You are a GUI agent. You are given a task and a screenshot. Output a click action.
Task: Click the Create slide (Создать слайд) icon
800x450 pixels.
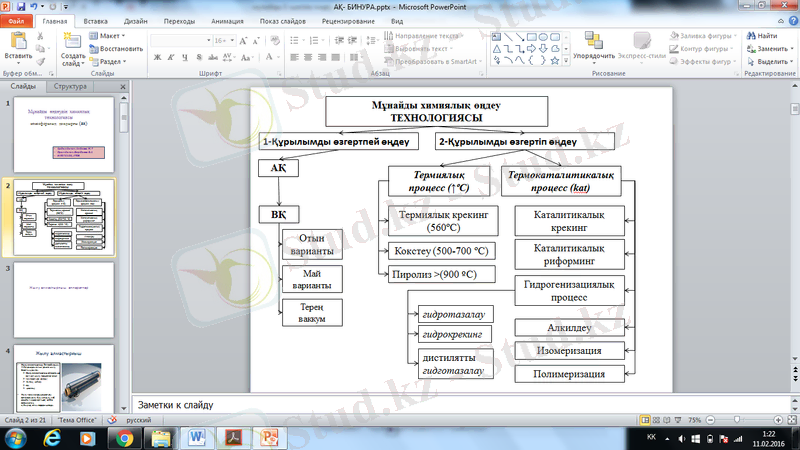click(x=73, y=43)
